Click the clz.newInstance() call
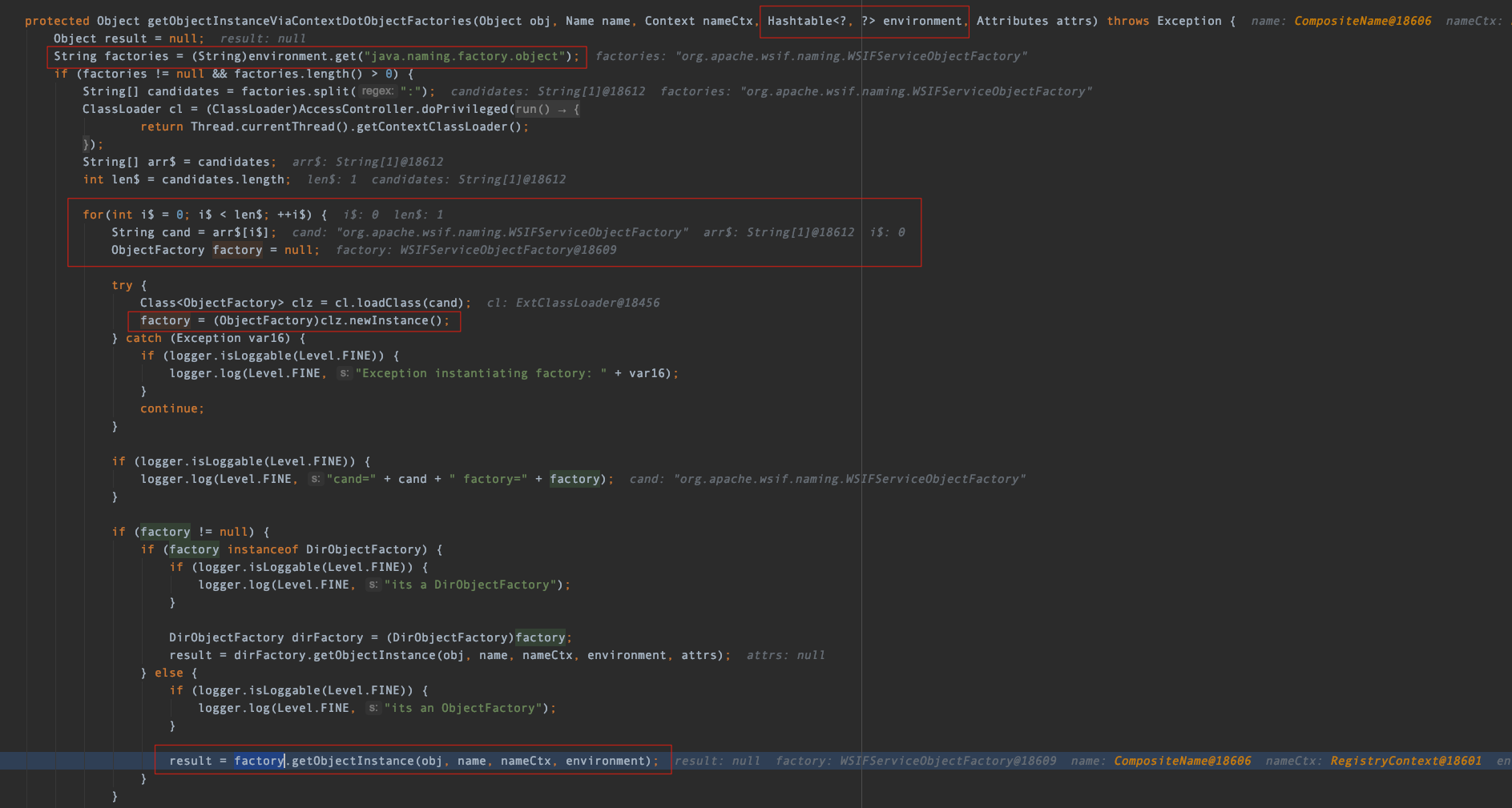The height and width of the screenshot is (808, 1512). click(x=381, y=320)
